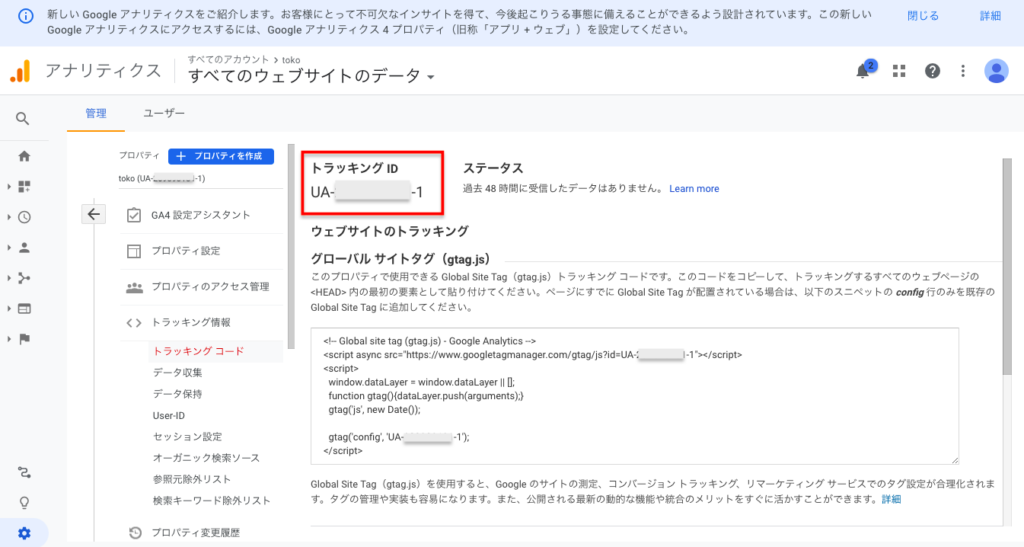Click the グローバル サイトタグ（gtag.js） heading
The height and width of the screenshot is (547, 1024).
(x=401, y=258)
